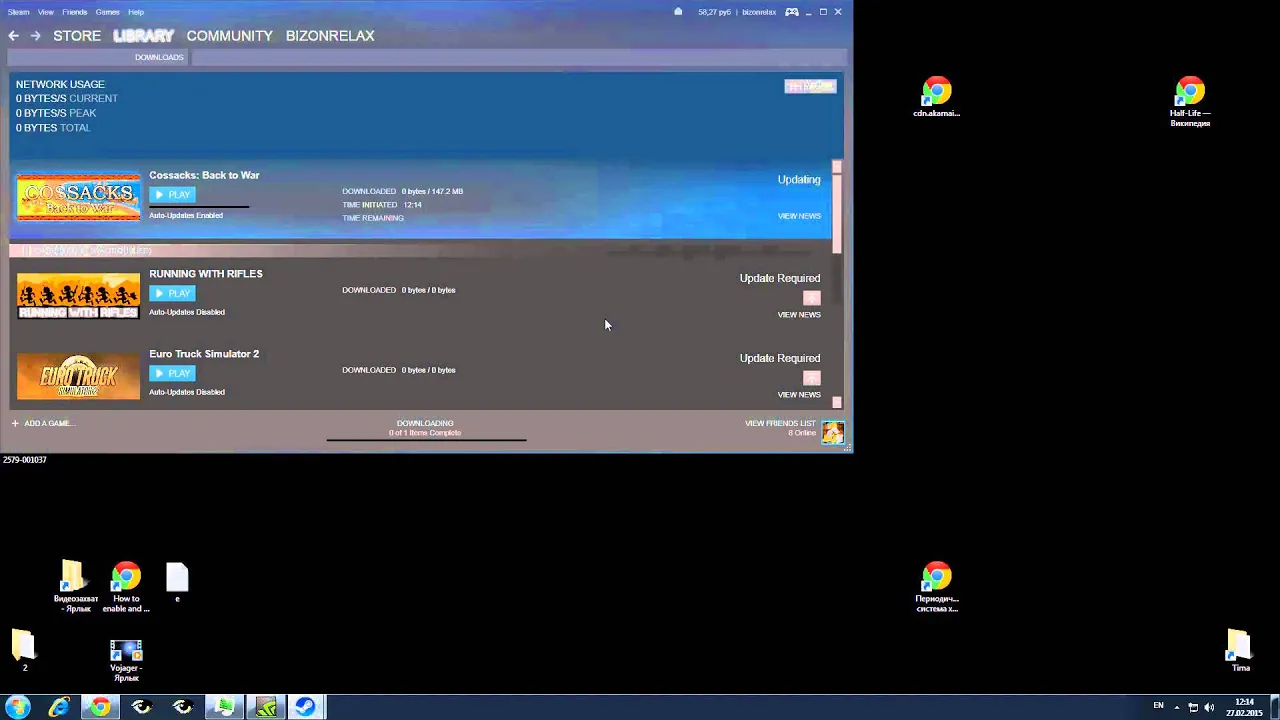The height and width of the screenshot is (720, 1280).
Task: Click the button beside the network usage stats
Action: [810, 86]
